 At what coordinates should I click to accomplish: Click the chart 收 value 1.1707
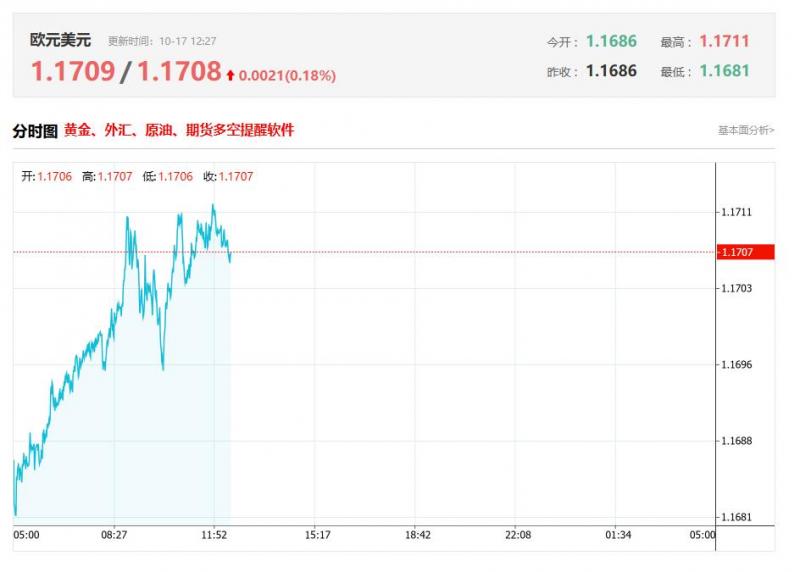pyautogui.click(x=236, y=177)
